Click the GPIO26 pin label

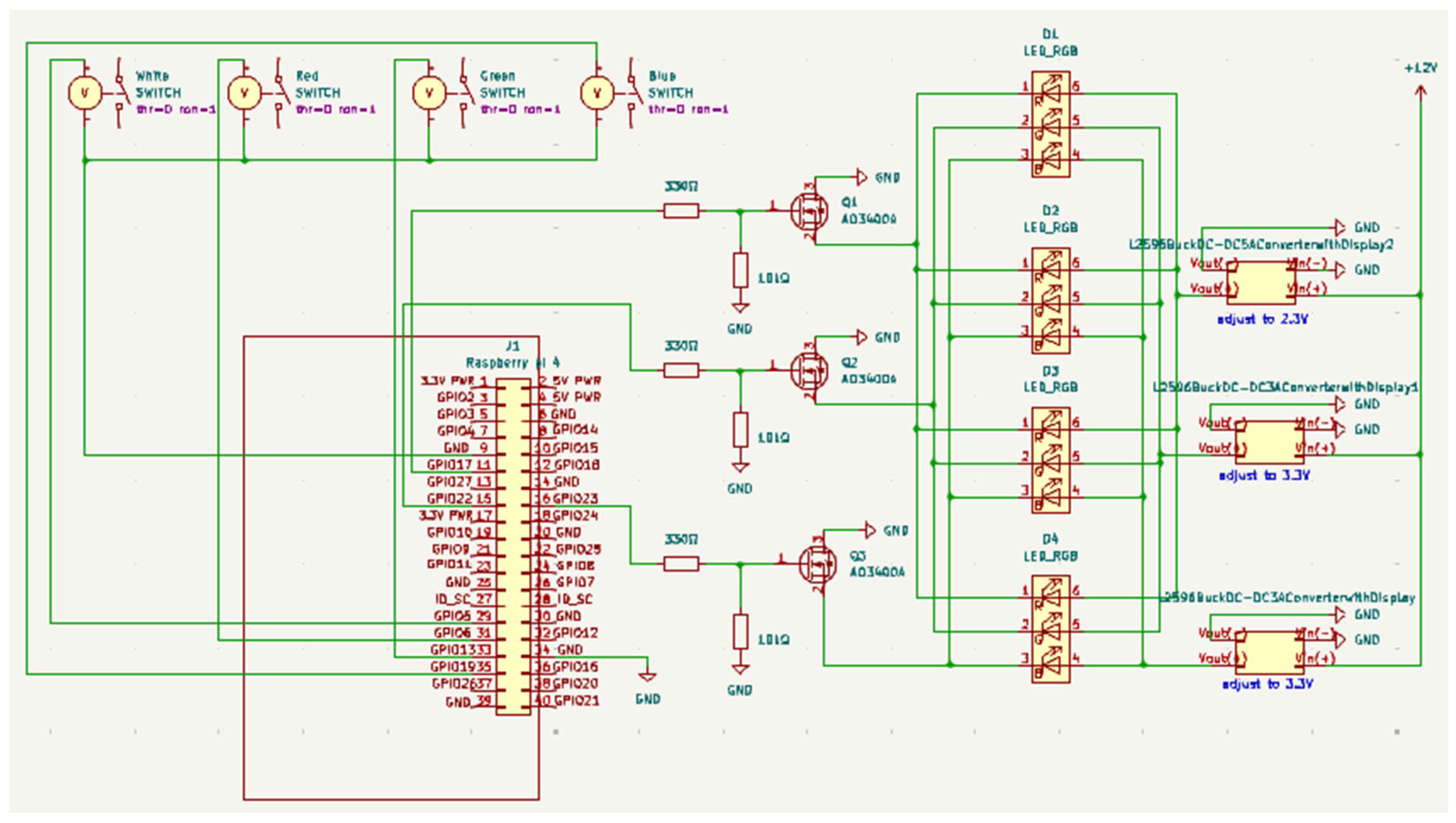click(x=455, y=684)
